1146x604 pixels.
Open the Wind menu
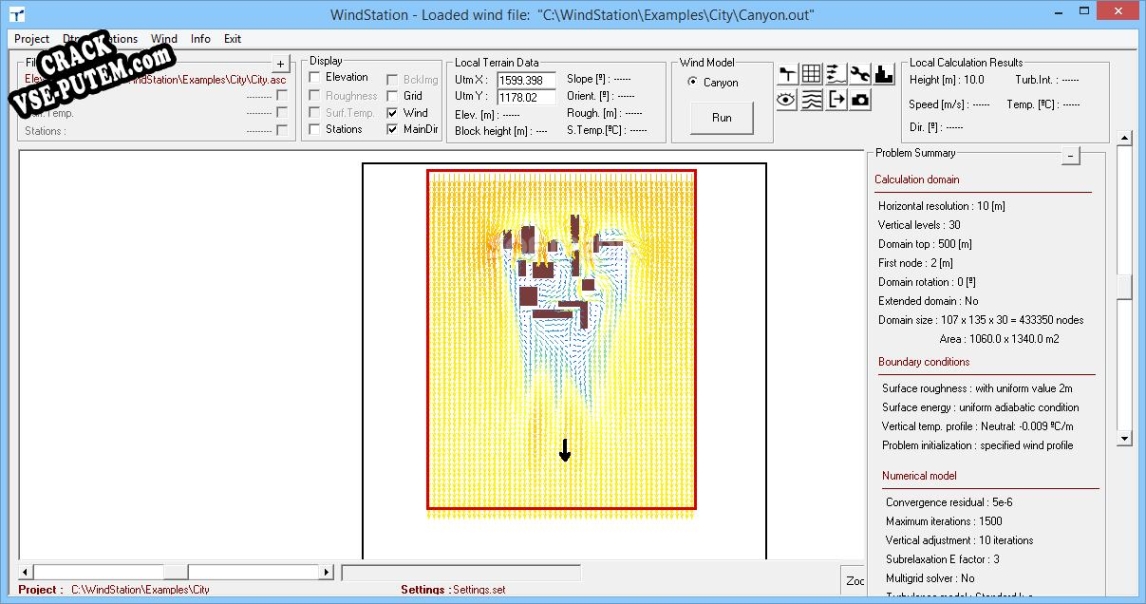pos(164,39)
